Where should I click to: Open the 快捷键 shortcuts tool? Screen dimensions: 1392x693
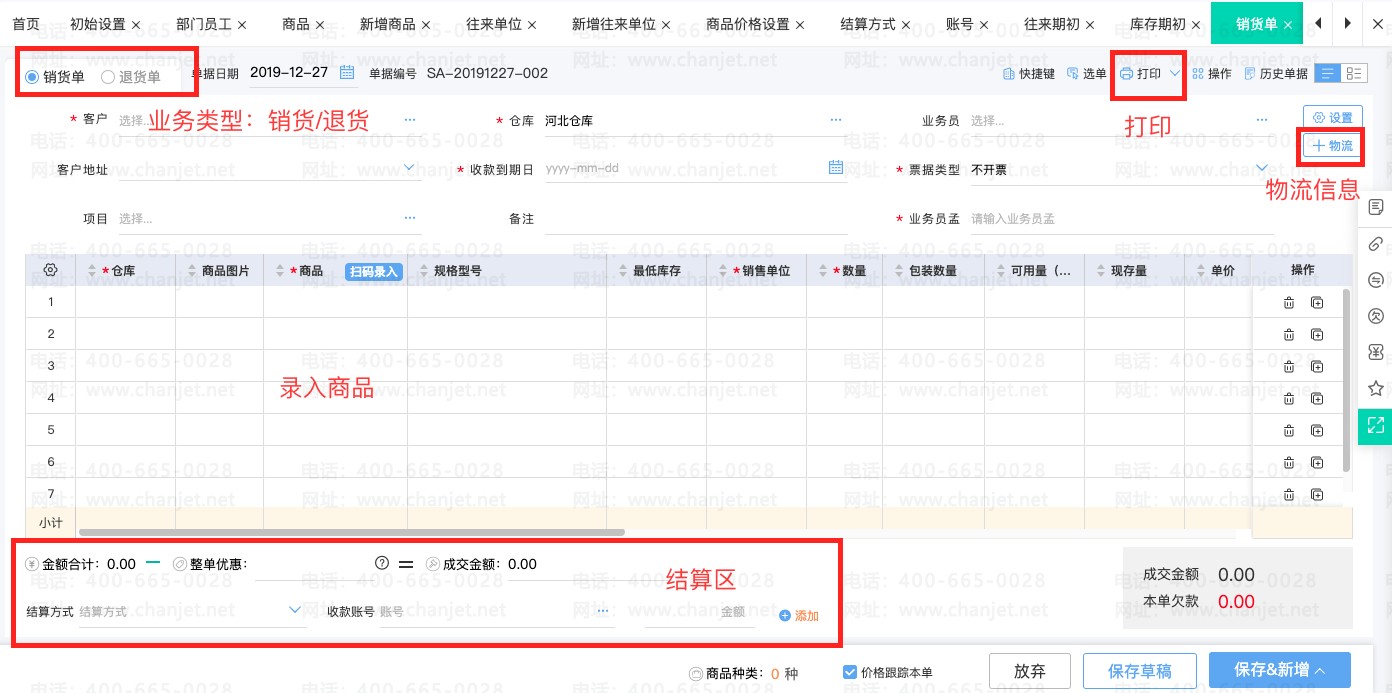[1028, 74]
